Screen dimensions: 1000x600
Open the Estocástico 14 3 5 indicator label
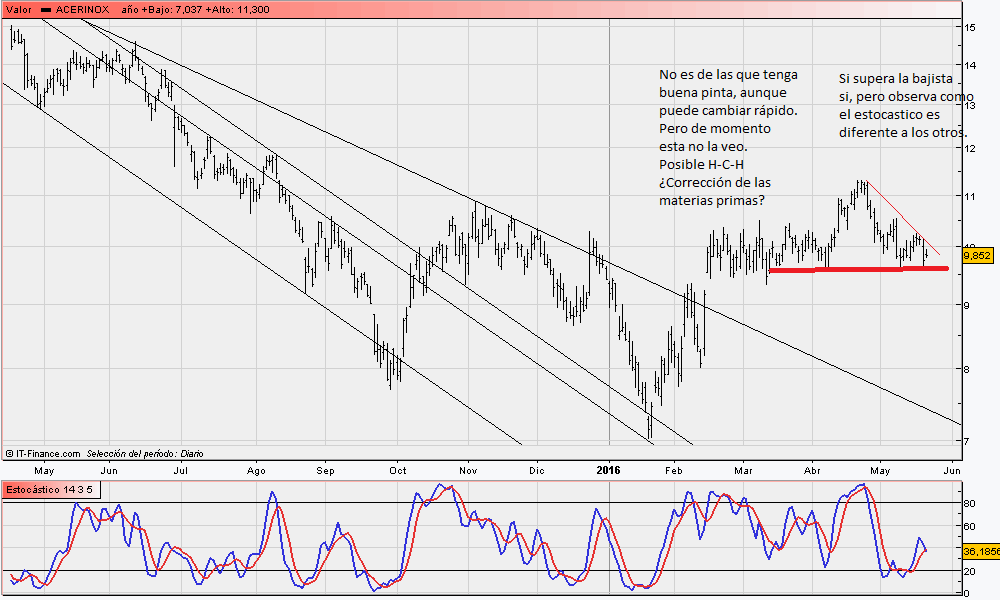[50, 490]
